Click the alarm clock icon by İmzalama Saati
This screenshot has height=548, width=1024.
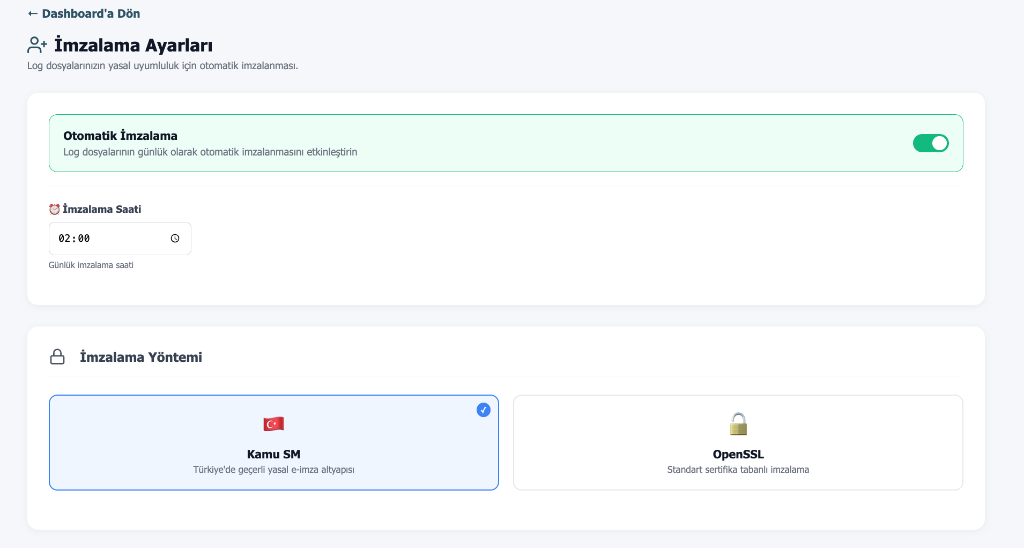pyautogui.click(x=54, y=209)
